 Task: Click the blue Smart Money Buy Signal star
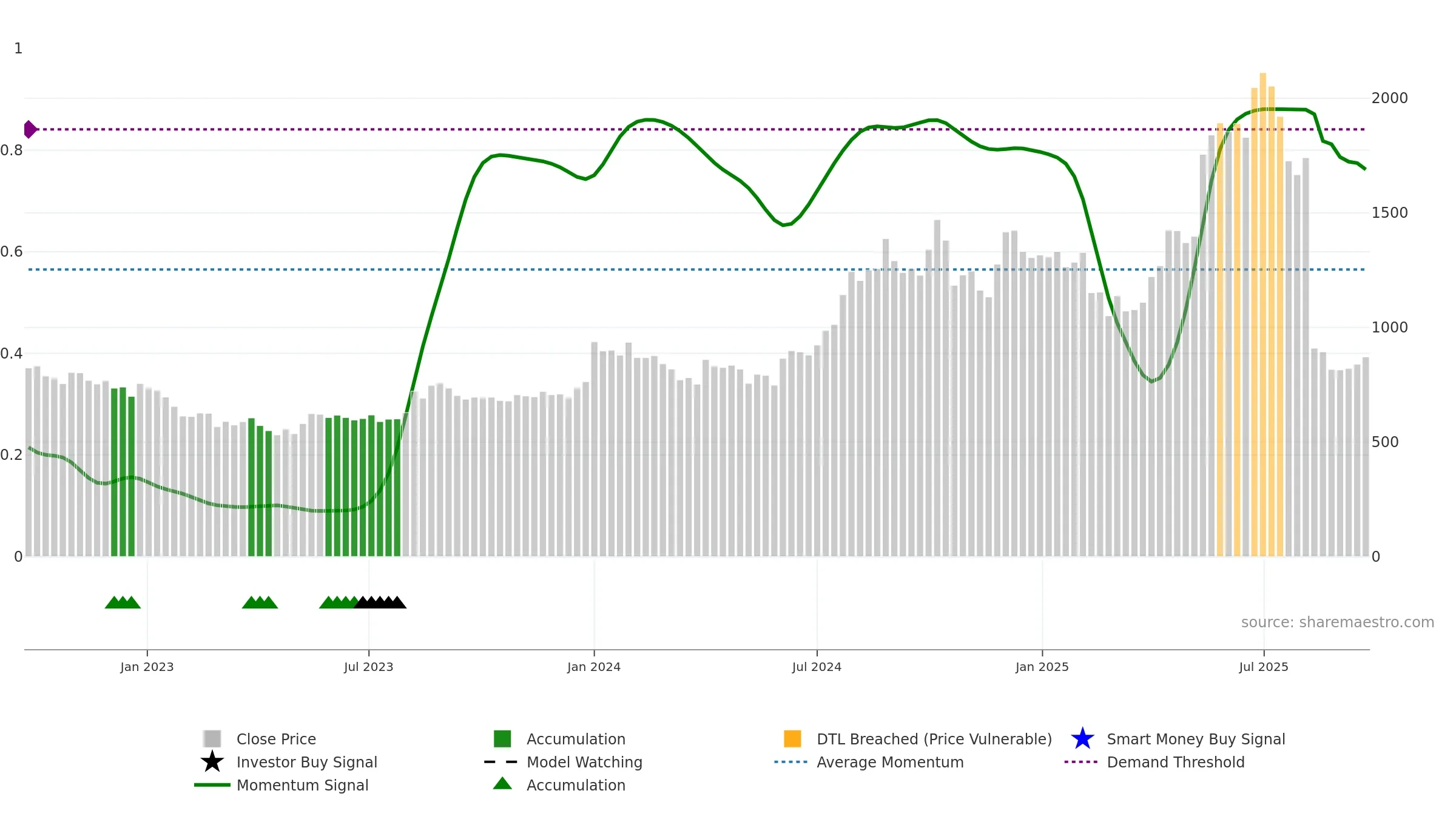click(1082, 738)
